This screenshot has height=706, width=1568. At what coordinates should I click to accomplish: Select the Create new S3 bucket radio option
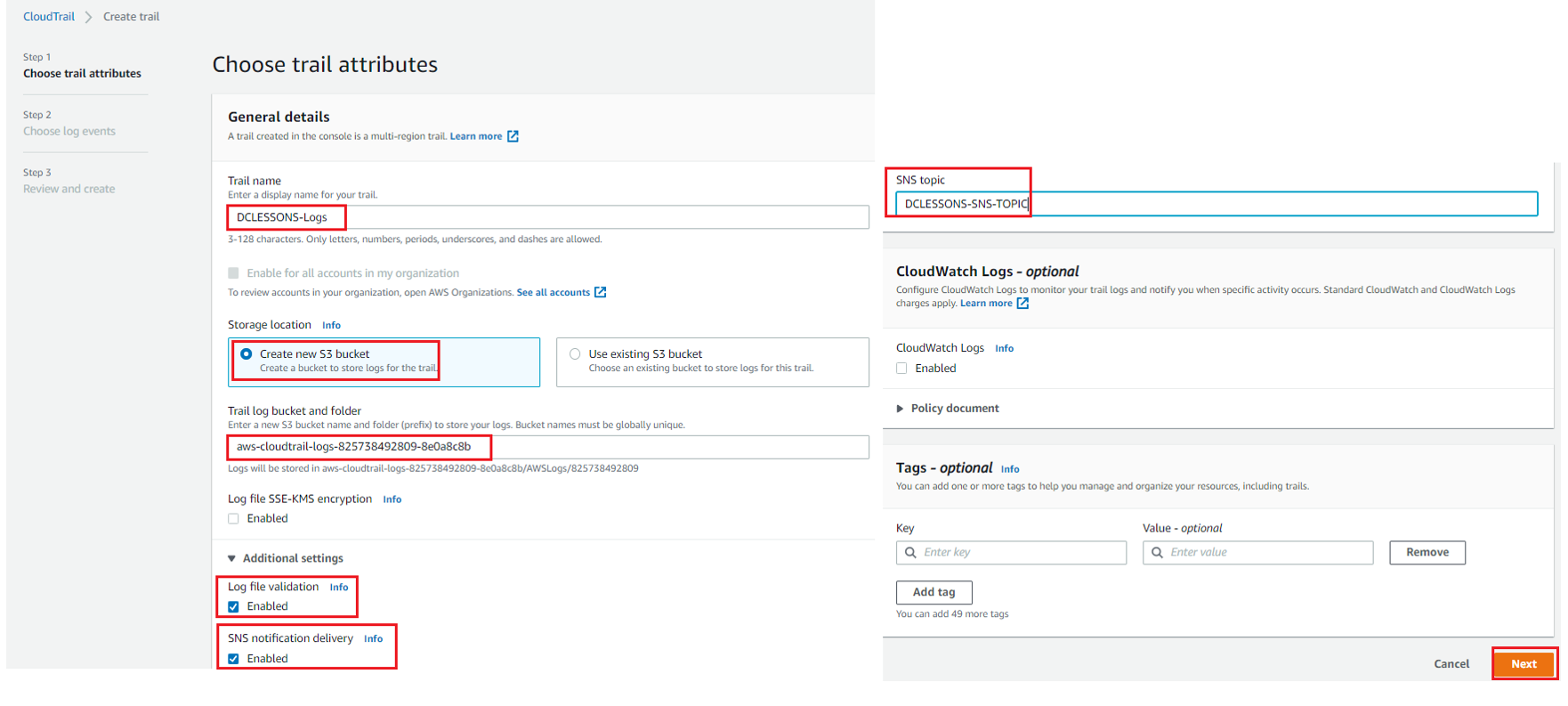click(x=247, y=354)
